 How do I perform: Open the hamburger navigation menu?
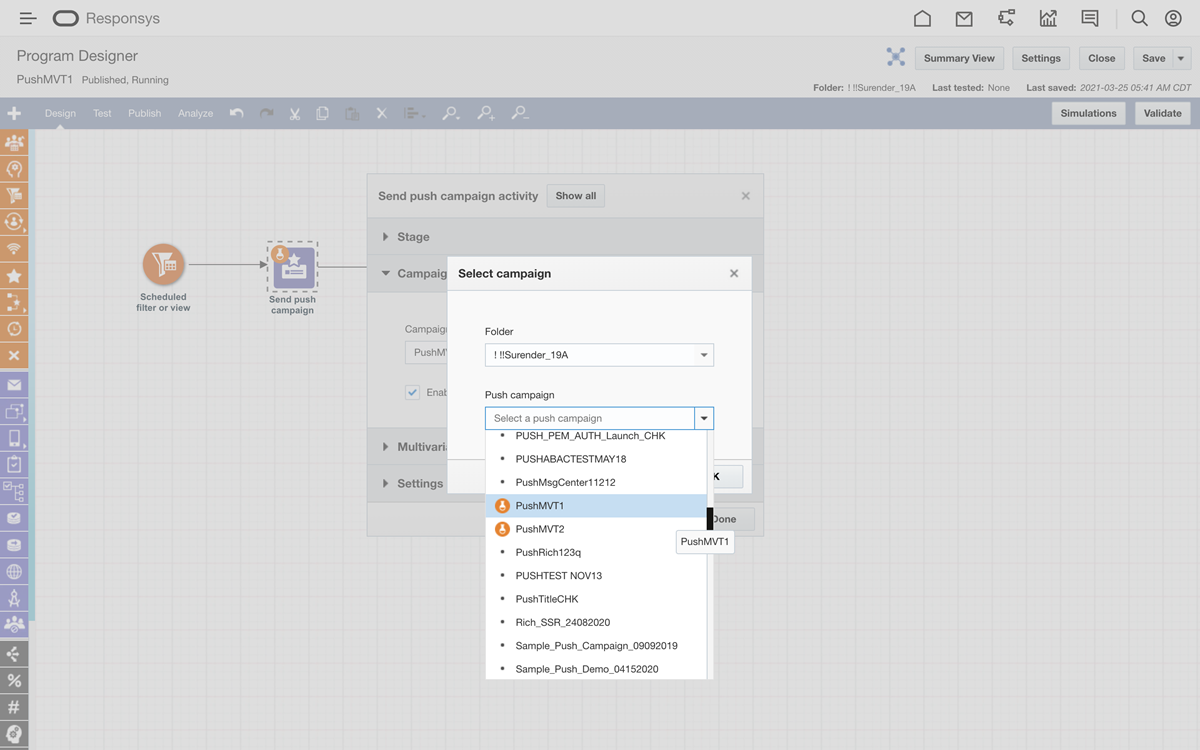tap(28, 19)
